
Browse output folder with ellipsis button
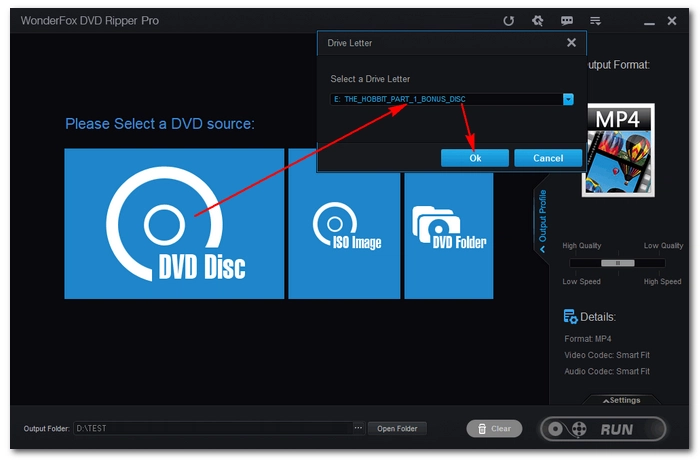pos(358,428)
